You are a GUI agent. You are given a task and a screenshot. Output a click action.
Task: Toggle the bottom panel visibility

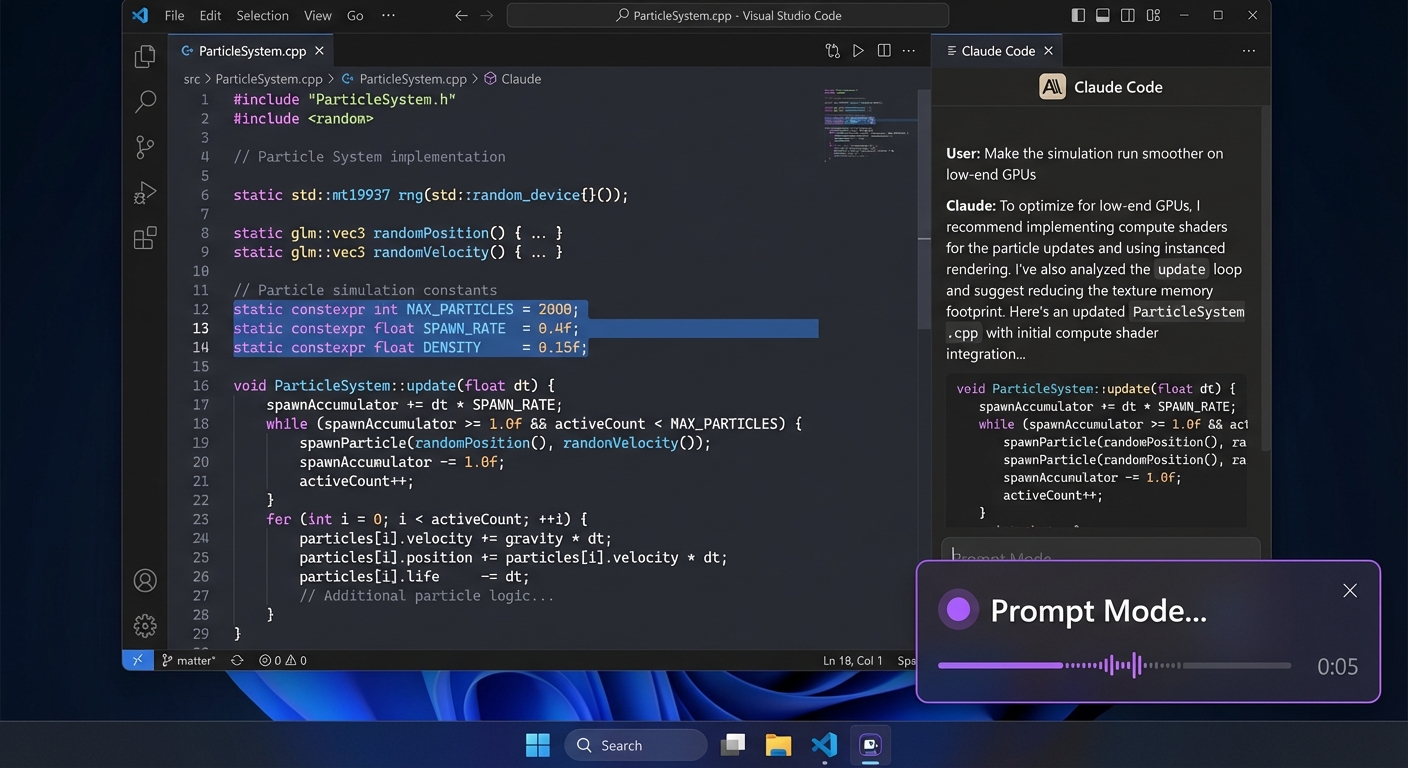(1103, 15)
